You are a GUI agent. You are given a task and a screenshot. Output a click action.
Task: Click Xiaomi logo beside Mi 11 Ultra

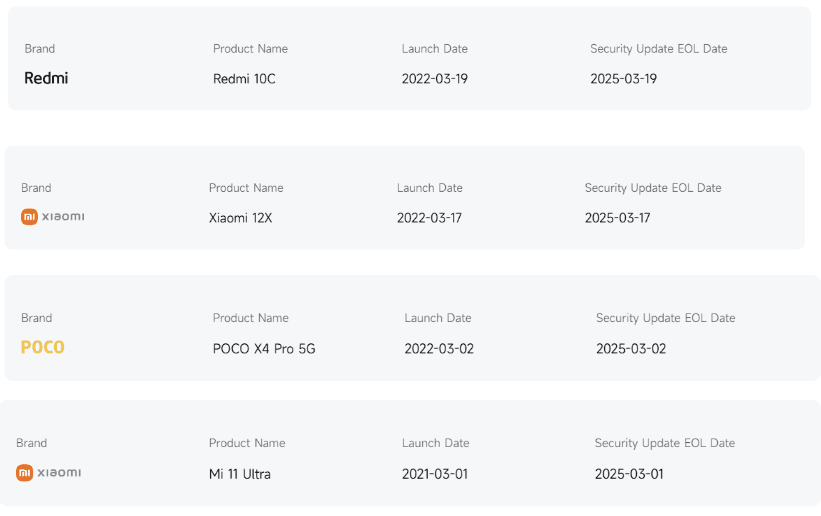pyautogui.click(x=49, y=473)
